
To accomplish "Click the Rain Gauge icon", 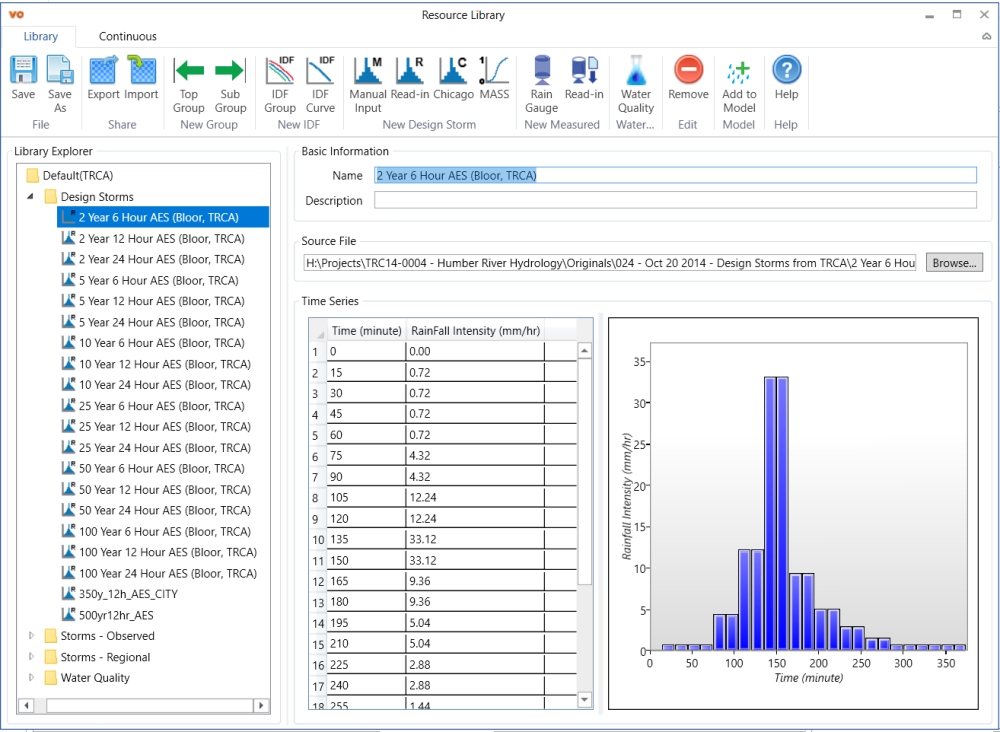I will tap(541, 82).
